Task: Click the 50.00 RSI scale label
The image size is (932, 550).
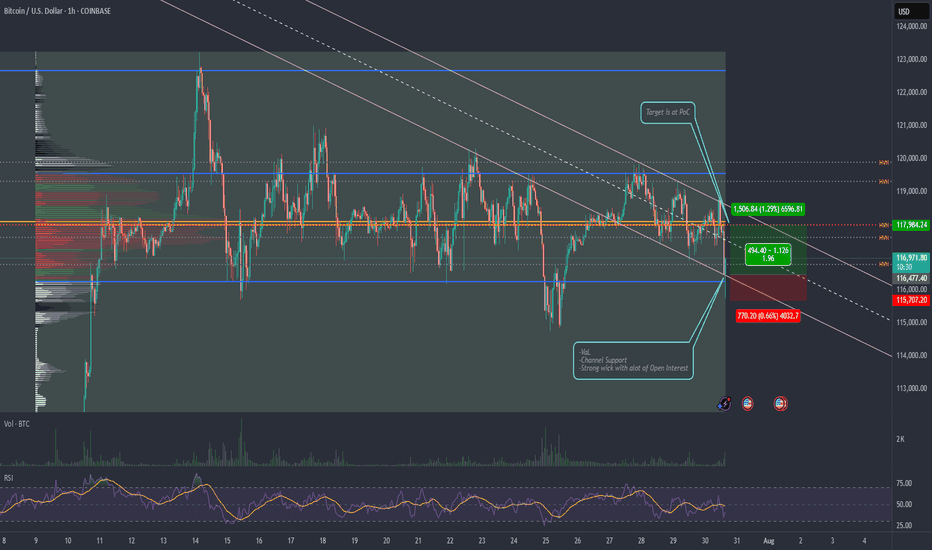Action: [x=904, y=504]
